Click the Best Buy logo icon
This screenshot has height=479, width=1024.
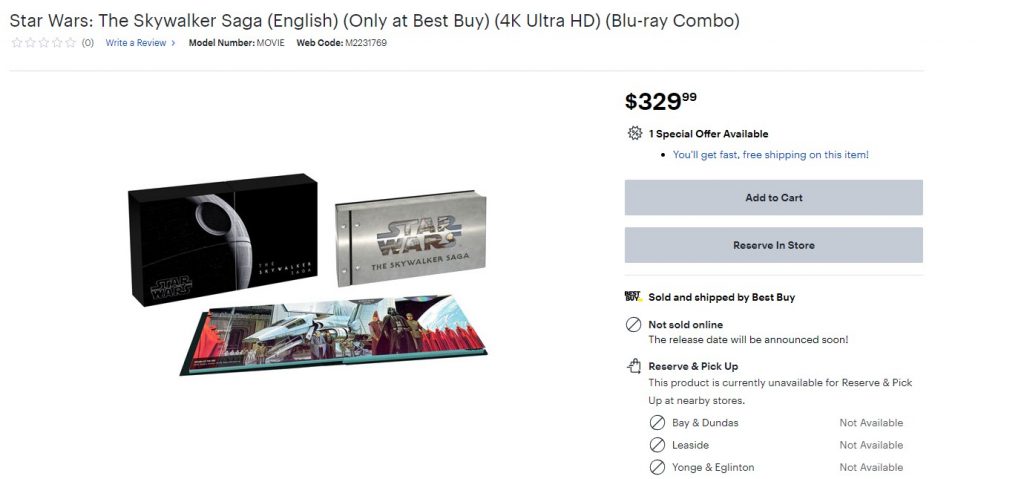point(632,297)
